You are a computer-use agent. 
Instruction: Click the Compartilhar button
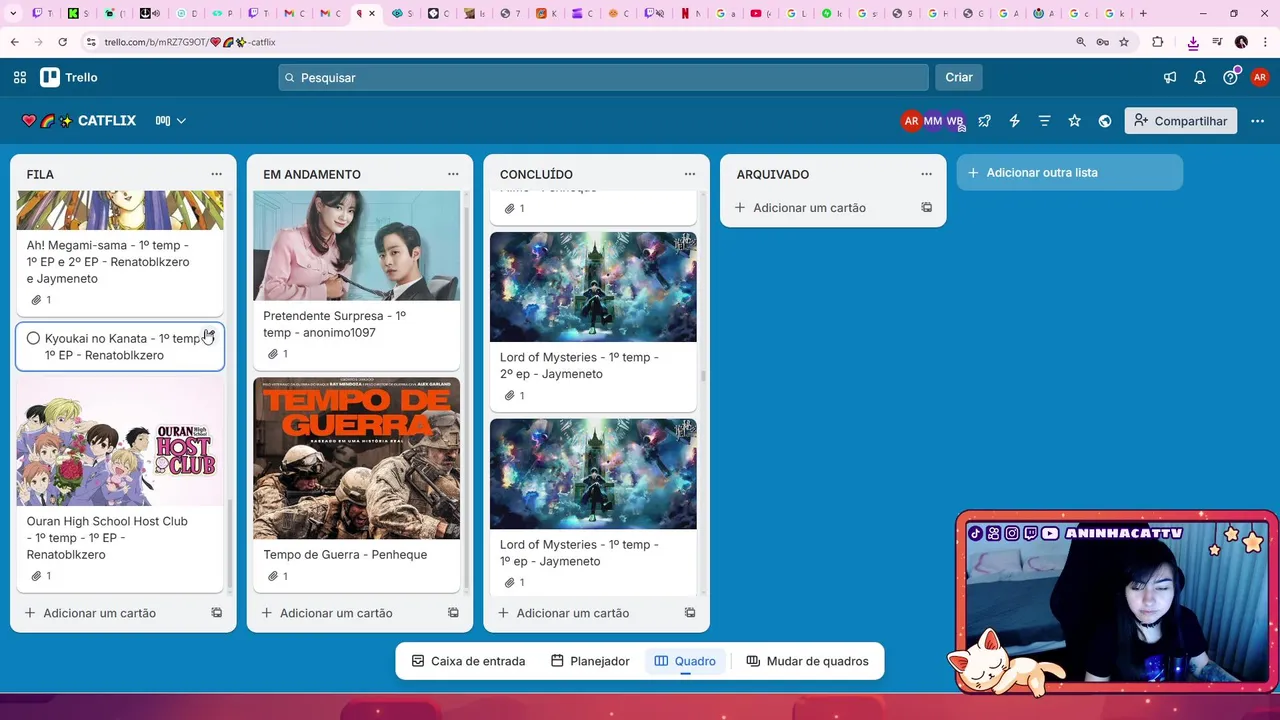click(1181, 121)
